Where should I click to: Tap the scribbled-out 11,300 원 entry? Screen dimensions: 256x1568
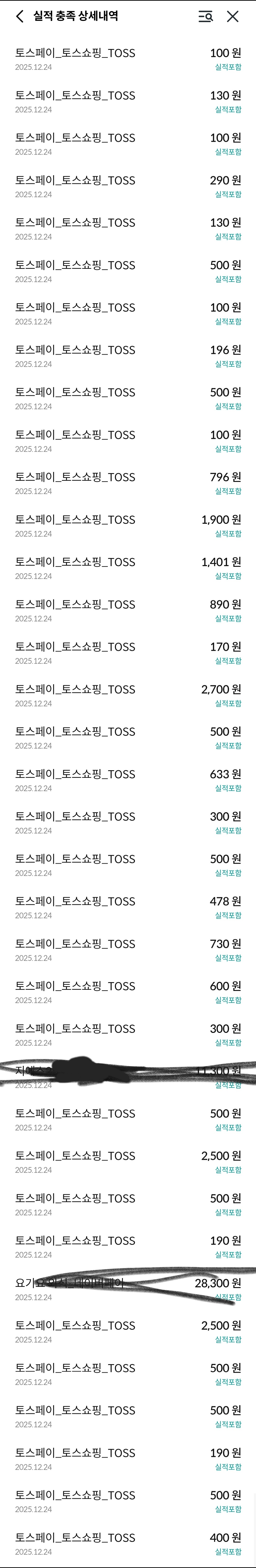click(128, 1077)
